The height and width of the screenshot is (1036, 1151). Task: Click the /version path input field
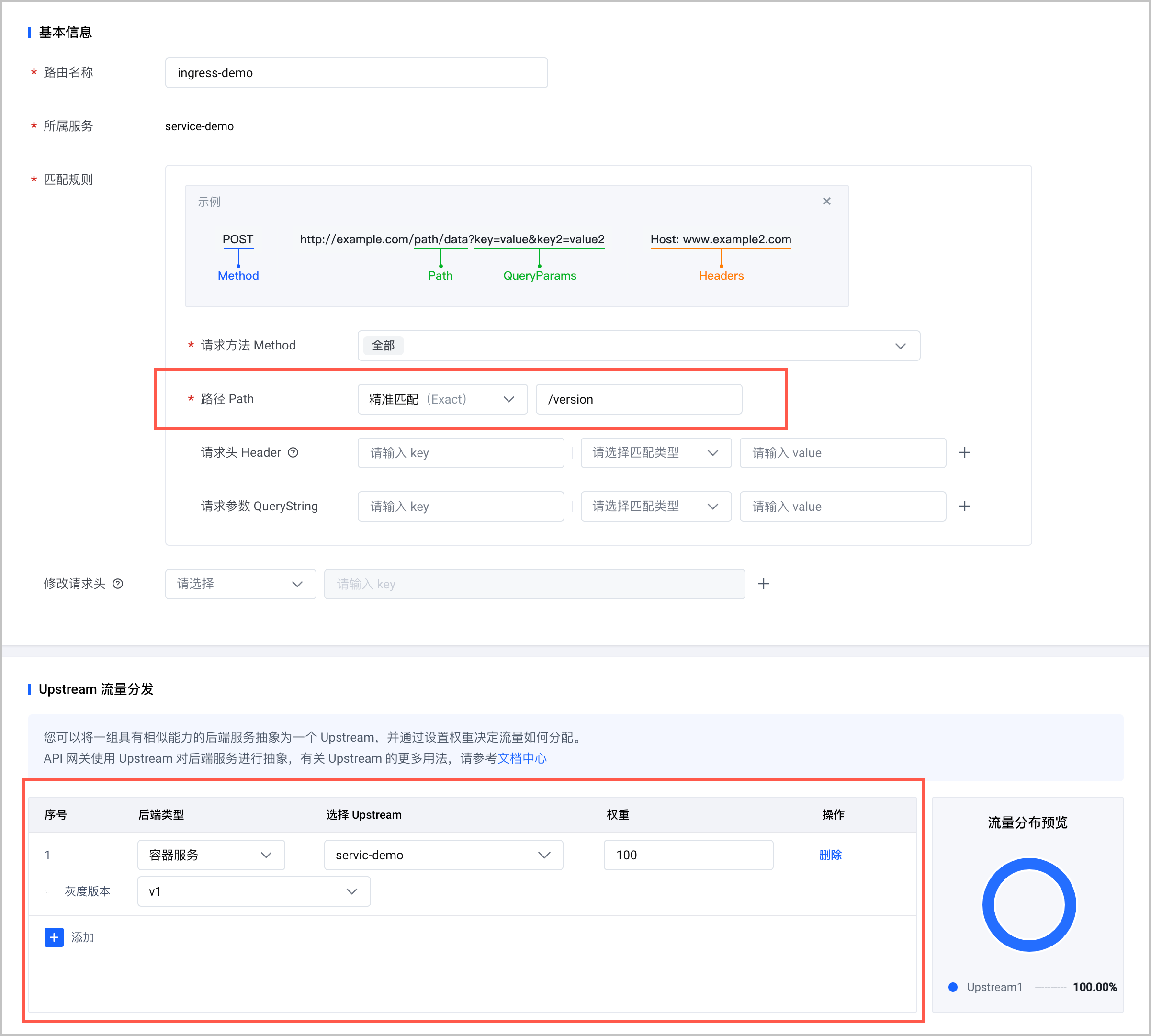(x=639, y=399)
